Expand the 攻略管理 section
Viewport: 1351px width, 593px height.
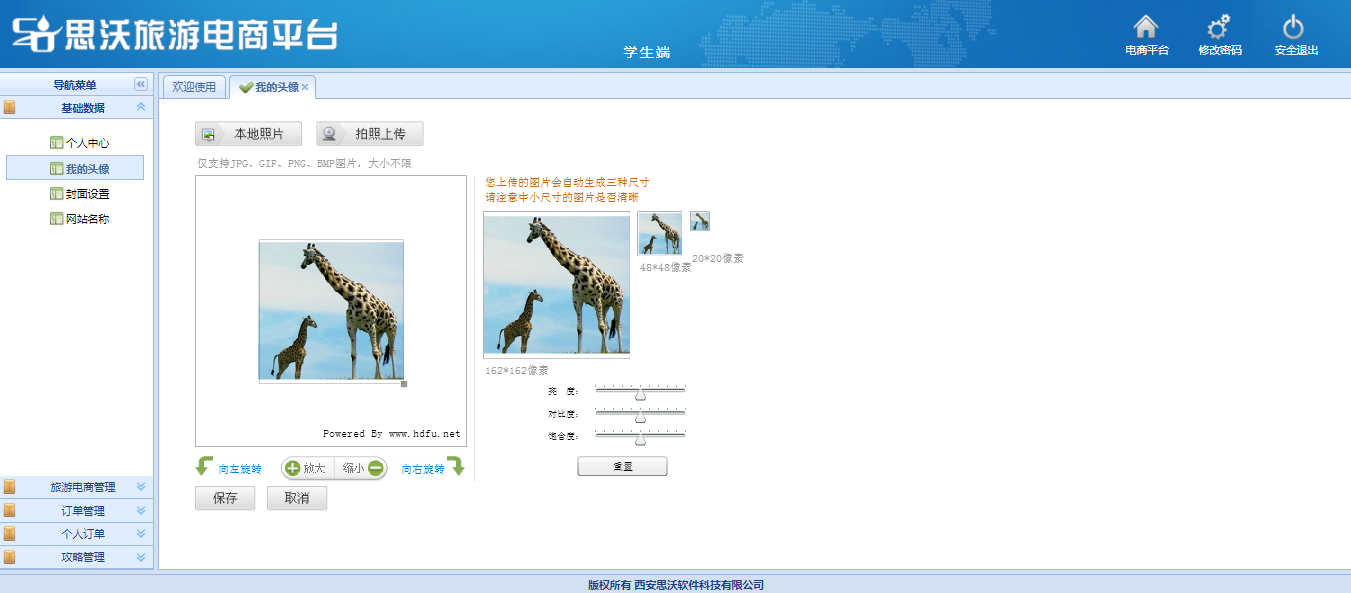coord(141,557)
